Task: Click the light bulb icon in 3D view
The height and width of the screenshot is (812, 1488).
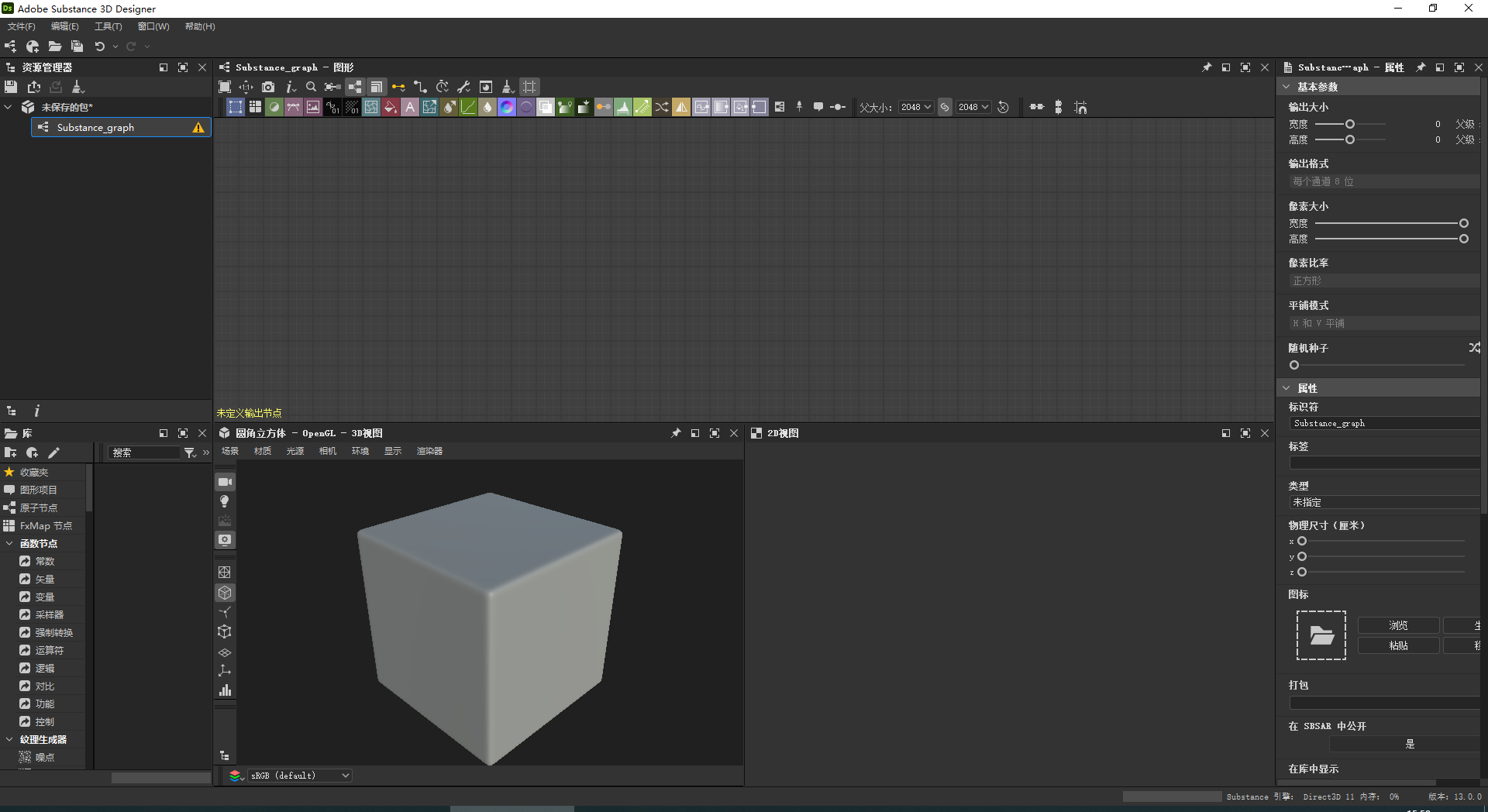Action: (225, 501)
